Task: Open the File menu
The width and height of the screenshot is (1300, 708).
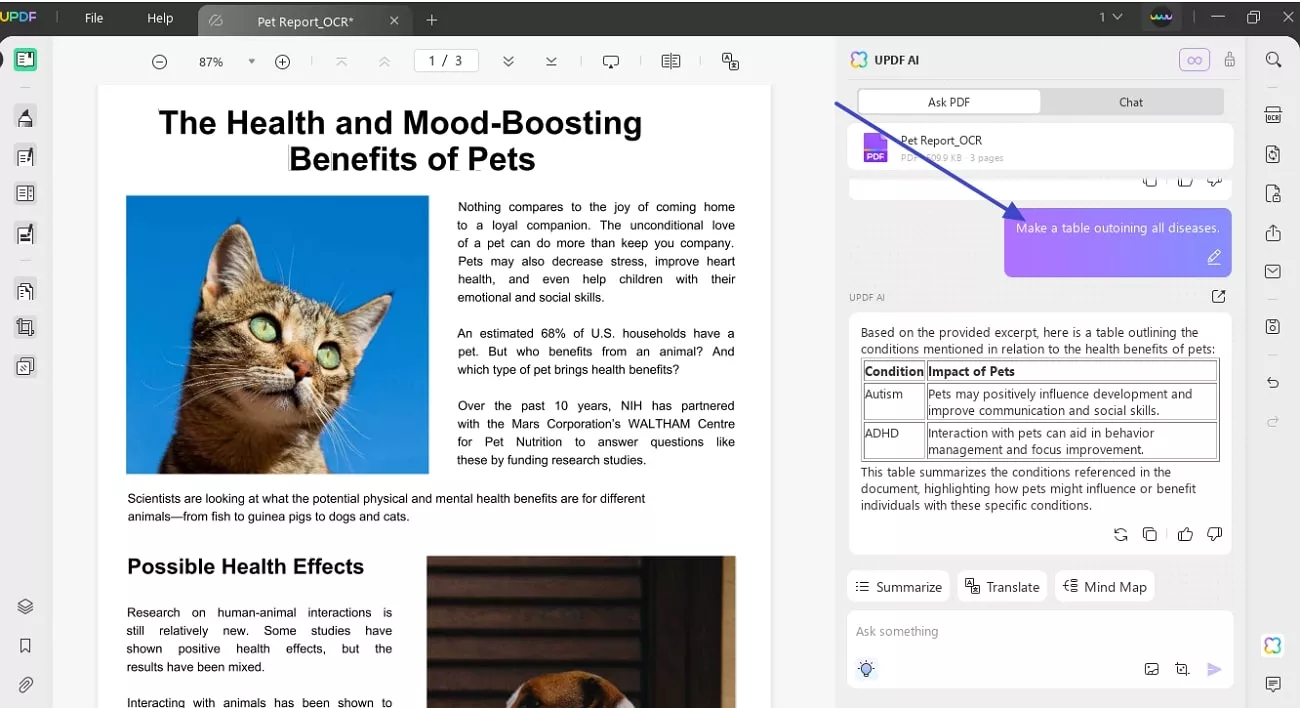Action: [x=94, y=18]
